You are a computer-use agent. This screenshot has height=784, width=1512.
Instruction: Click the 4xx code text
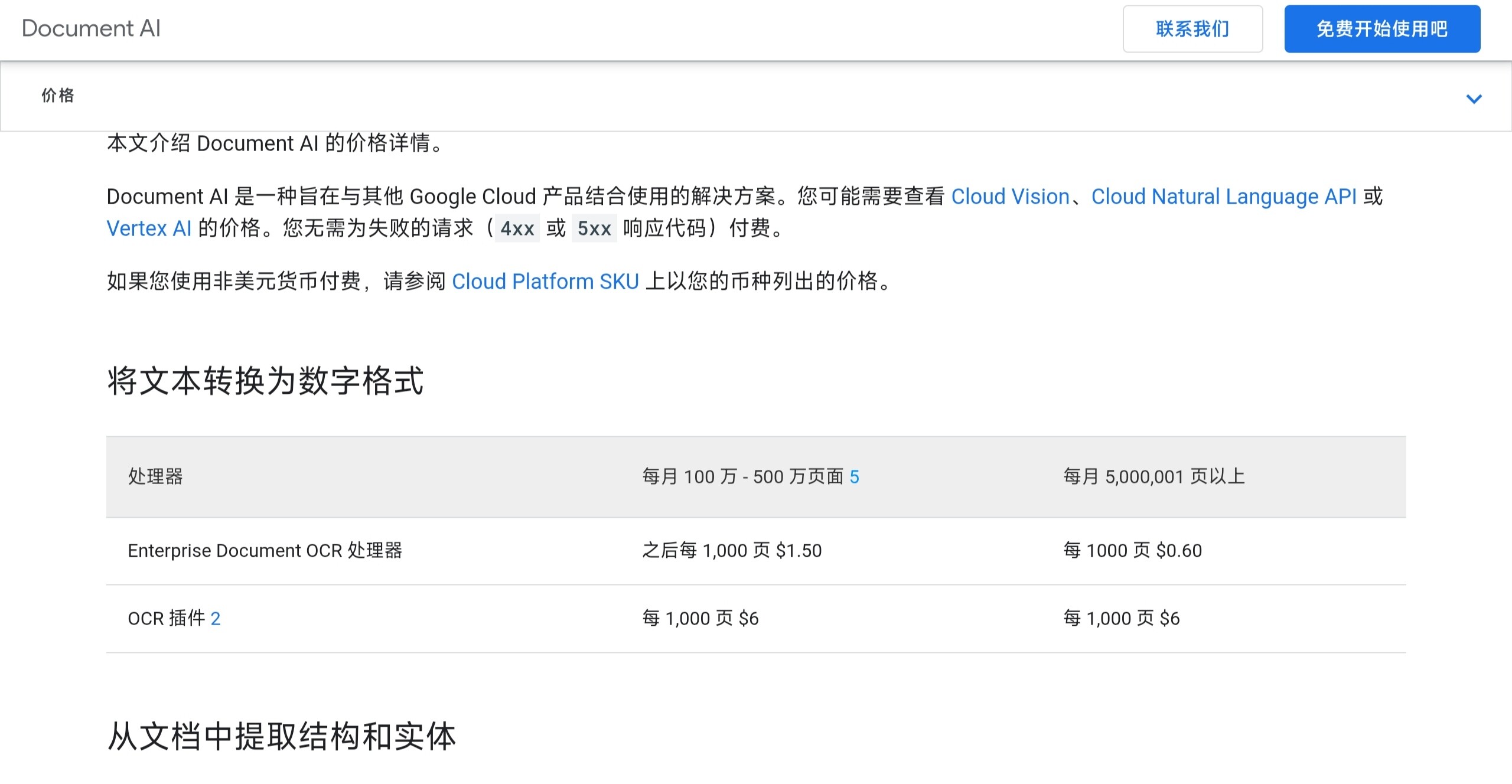point(517,228)
